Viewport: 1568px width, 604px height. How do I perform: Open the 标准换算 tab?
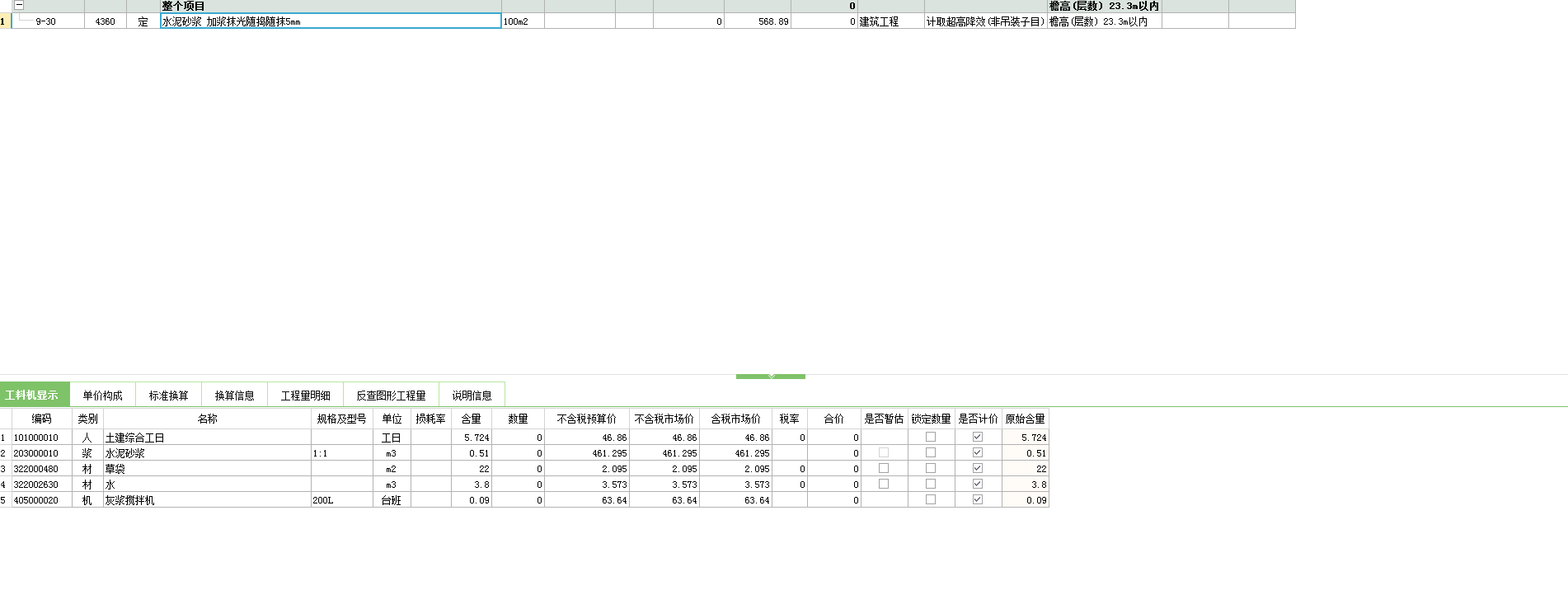click(x=168, y=396)
